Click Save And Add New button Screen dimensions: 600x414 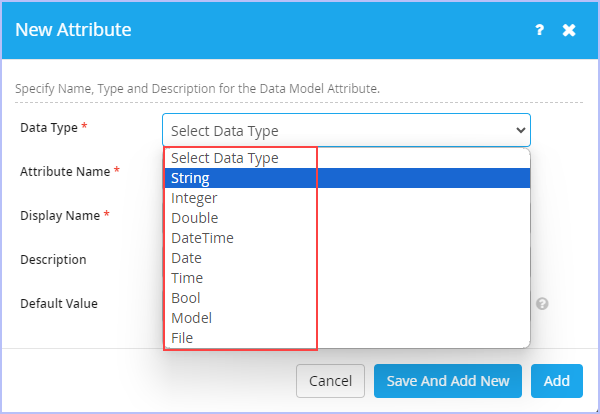[x=448, y=381]
